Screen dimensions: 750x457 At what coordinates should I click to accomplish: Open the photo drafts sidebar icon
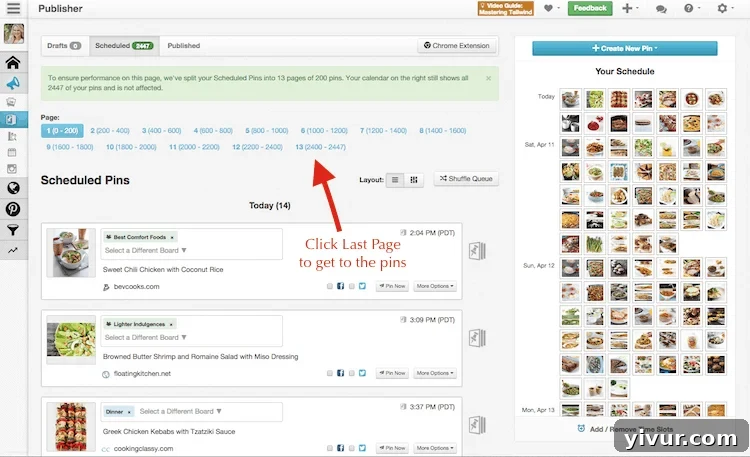point(11,102)
